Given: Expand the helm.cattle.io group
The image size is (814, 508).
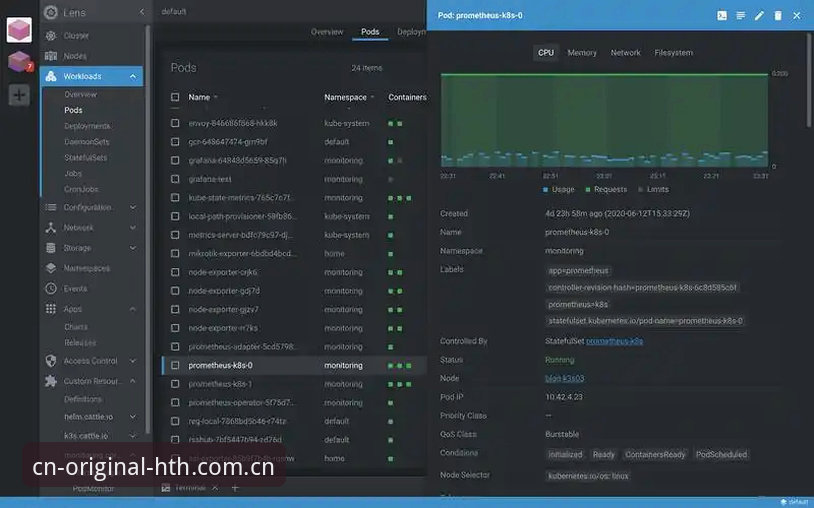Looking at the screenshot, I should click(133, 417).
